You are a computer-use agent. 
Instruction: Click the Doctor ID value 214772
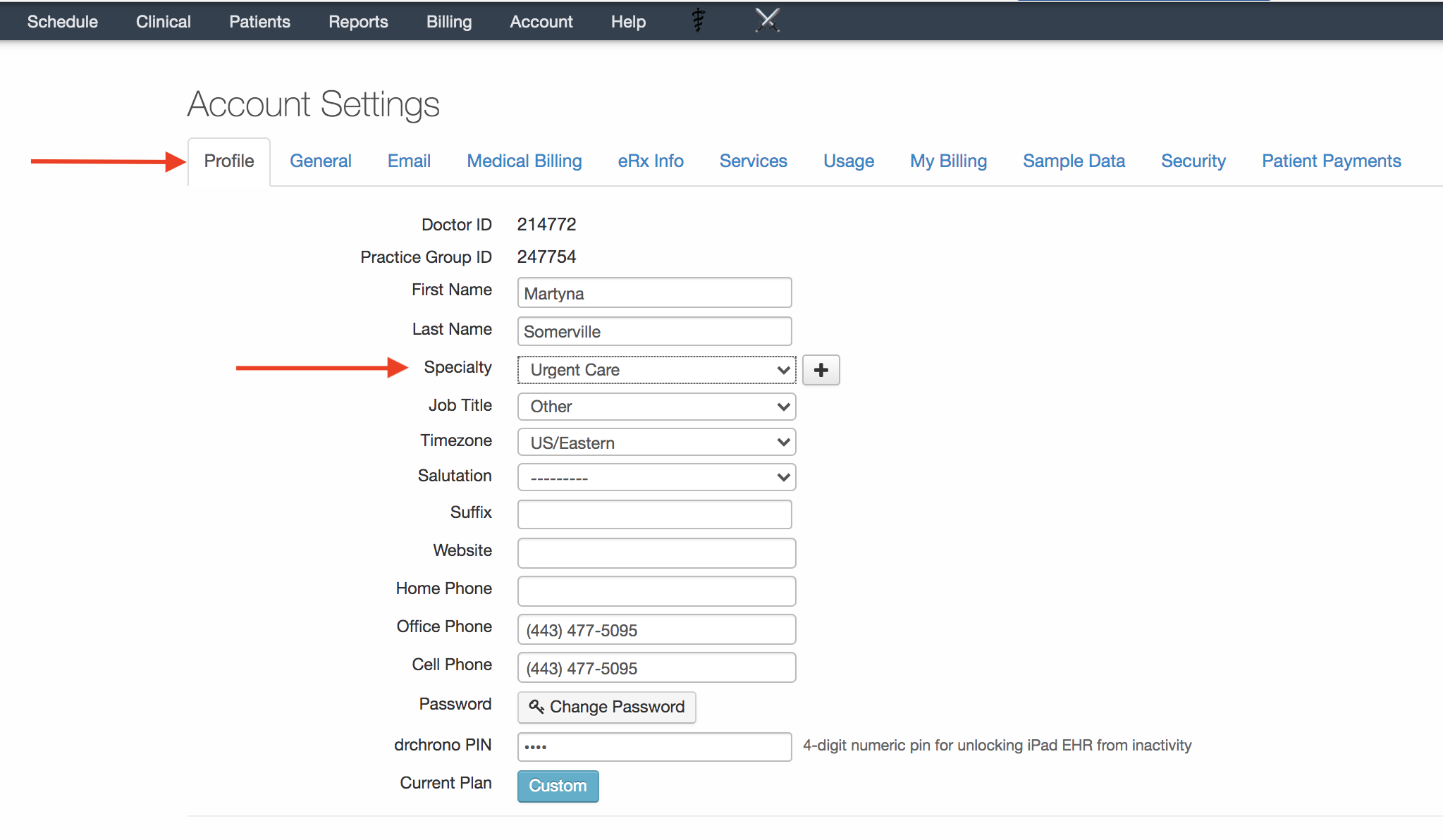pyautogui.click(x=546, y=225)
